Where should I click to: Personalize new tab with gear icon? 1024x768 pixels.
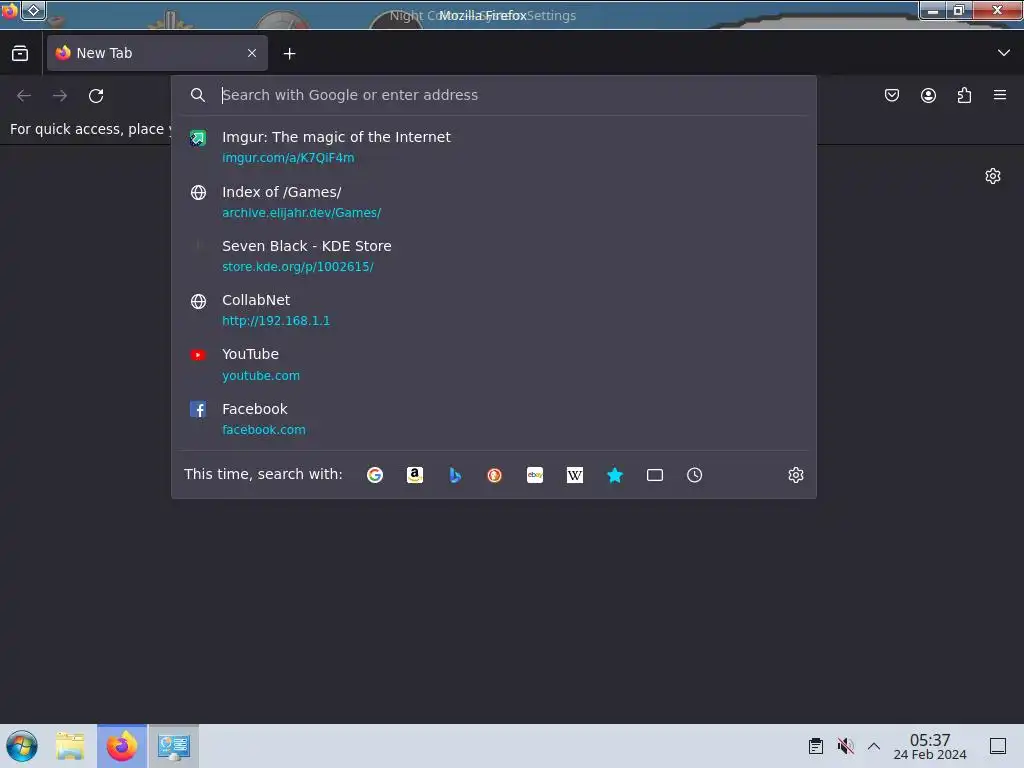[x=993, y=176]
